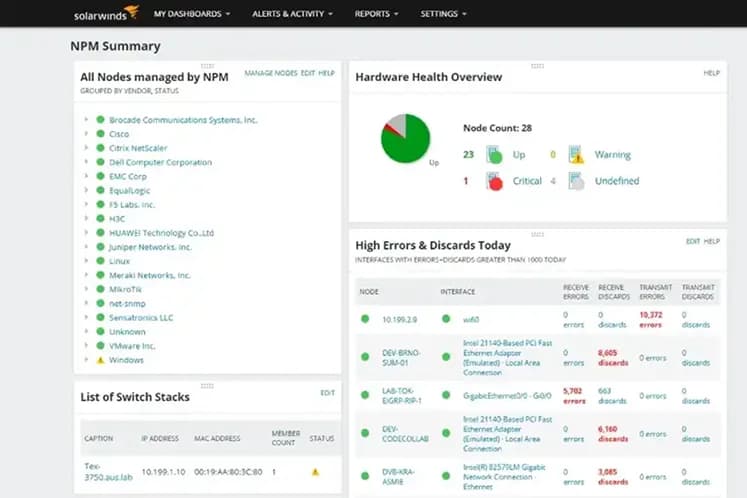Open VMware Inc. vendor link
The image size is (747, 498).
(132, 346)
